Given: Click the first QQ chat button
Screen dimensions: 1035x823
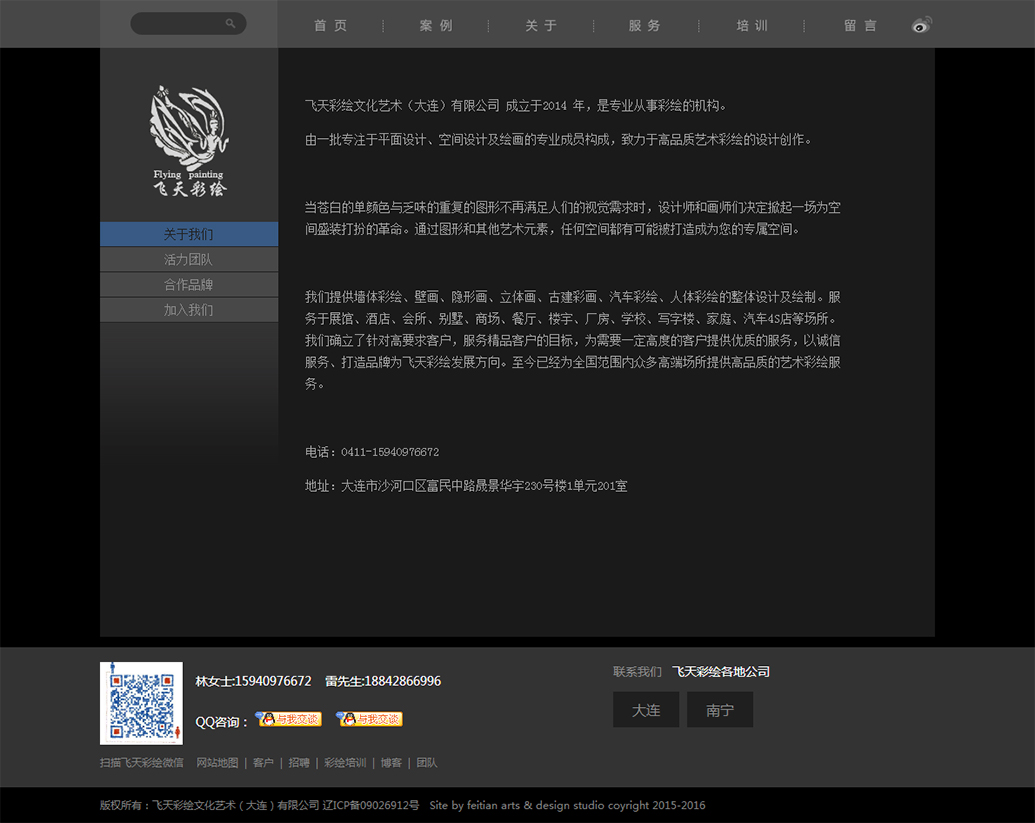Looking at the screenshot, I should (289, 719).
